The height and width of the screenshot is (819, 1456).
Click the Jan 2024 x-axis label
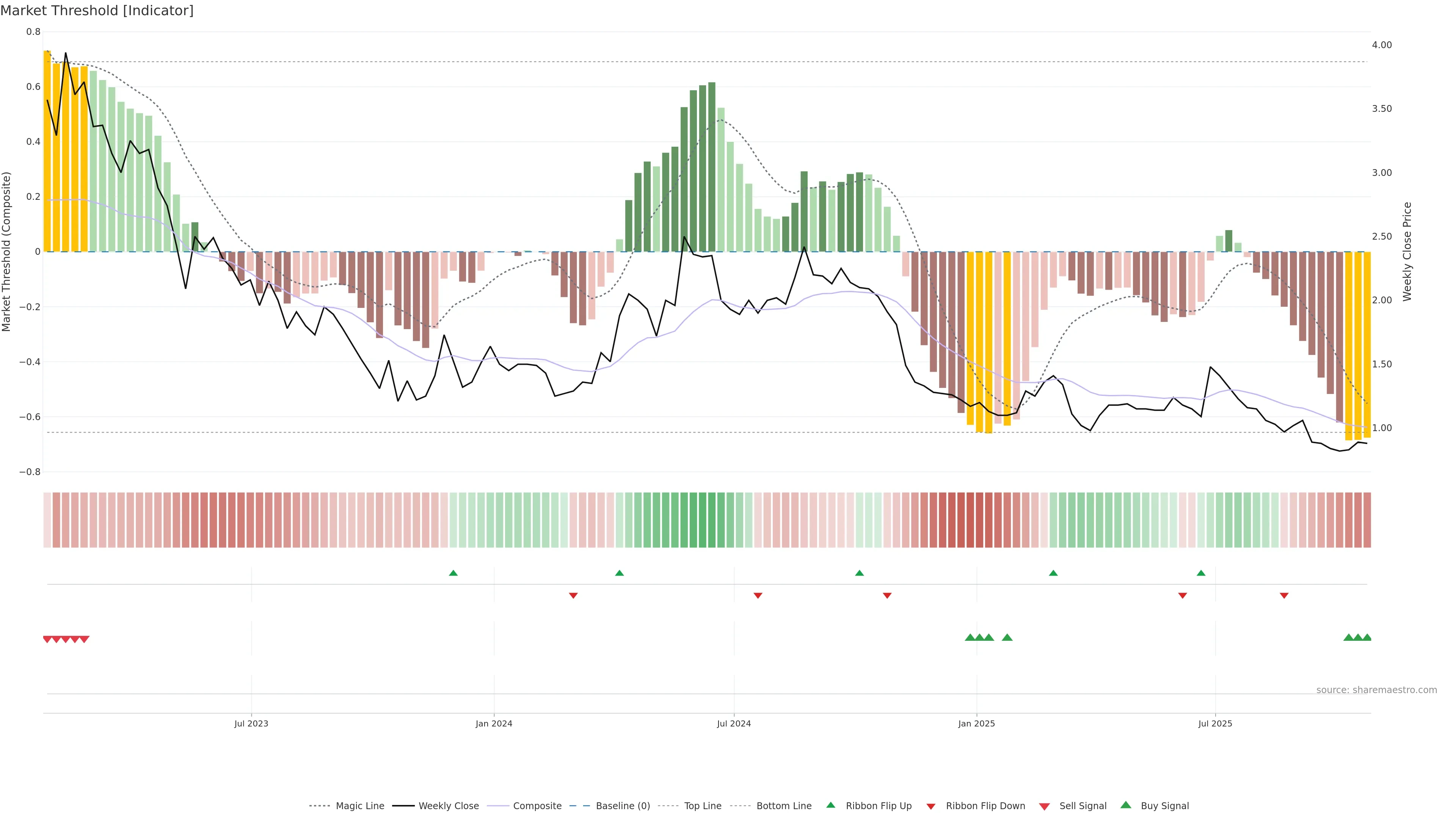pos(493,723)
